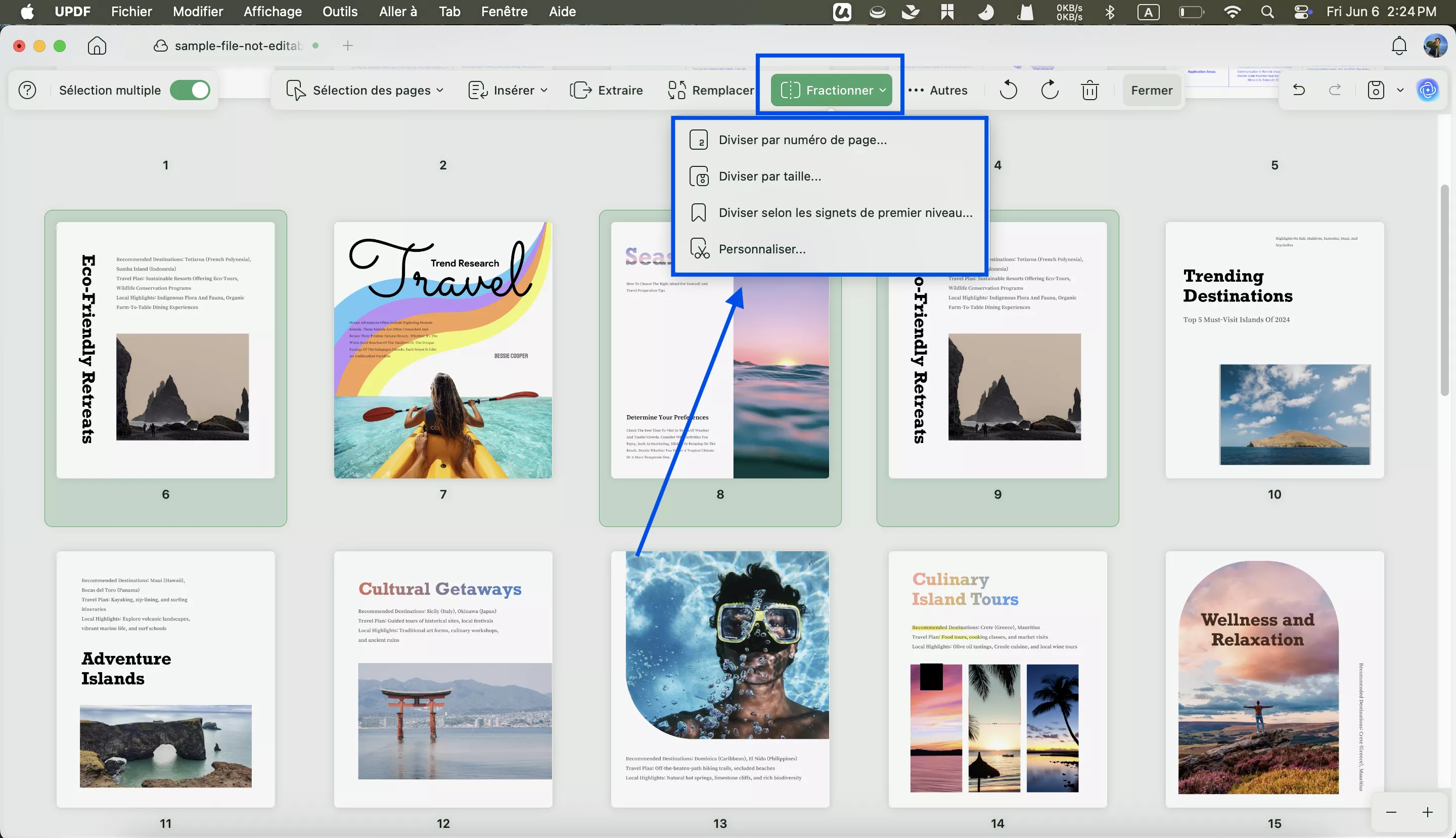This screenshot has height=838, width=1456.
Task: Select Personnaliser split option
Action: coord(831,249)
